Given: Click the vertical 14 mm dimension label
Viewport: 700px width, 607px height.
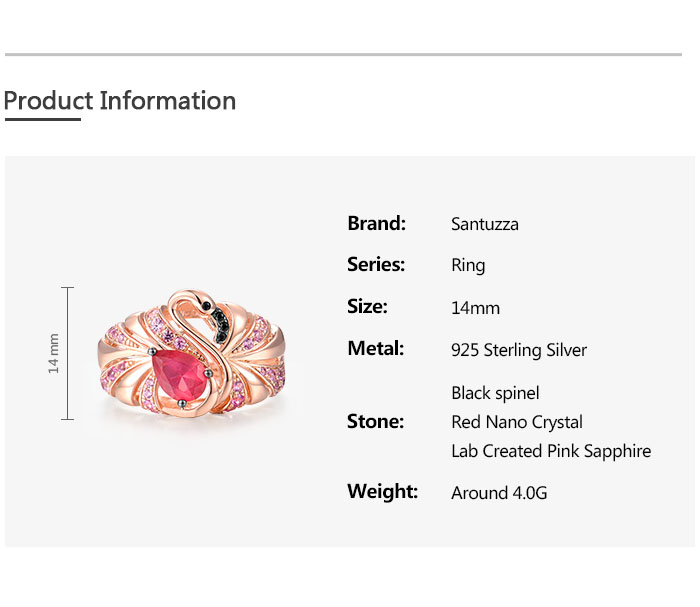Looking at the screenshot, I should pyautogui.click(x=55, y=353).
